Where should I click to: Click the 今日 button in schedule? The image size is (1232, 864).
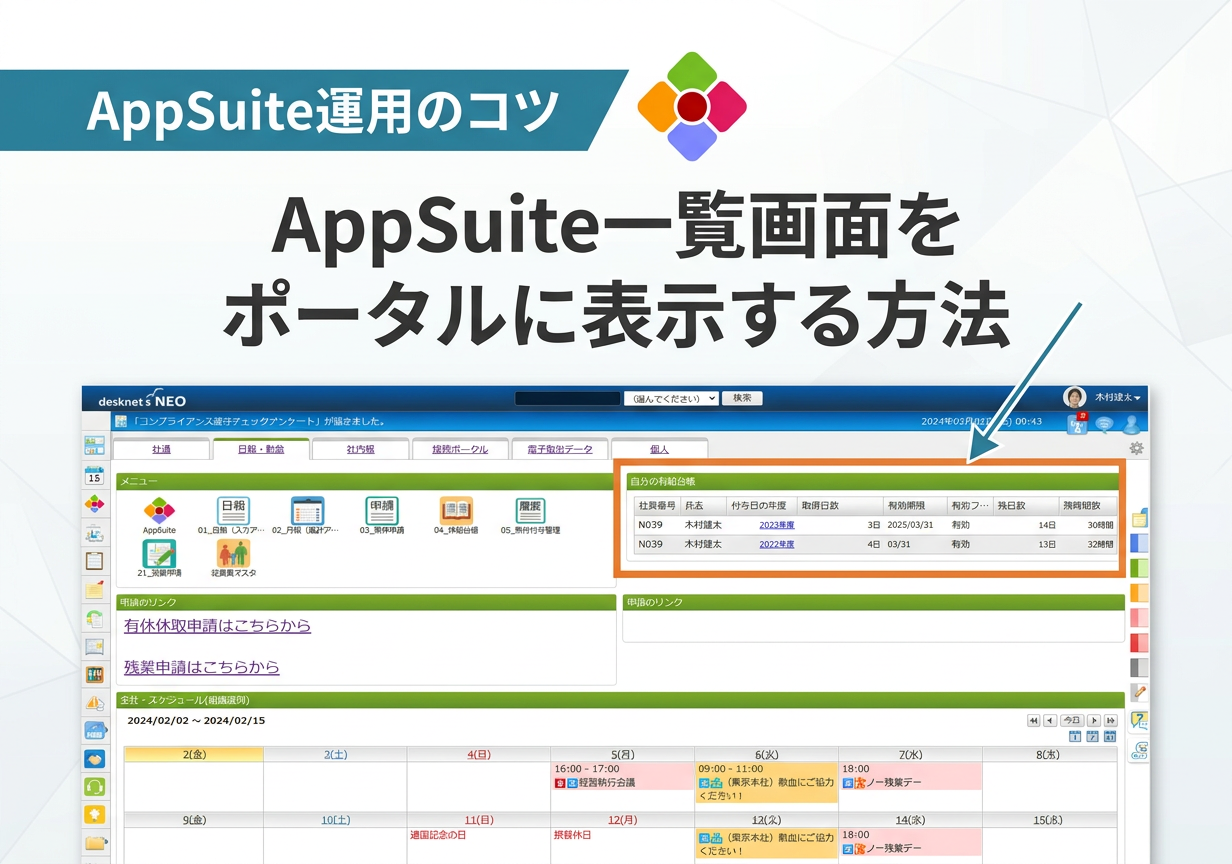click(x=1072, y=720)
